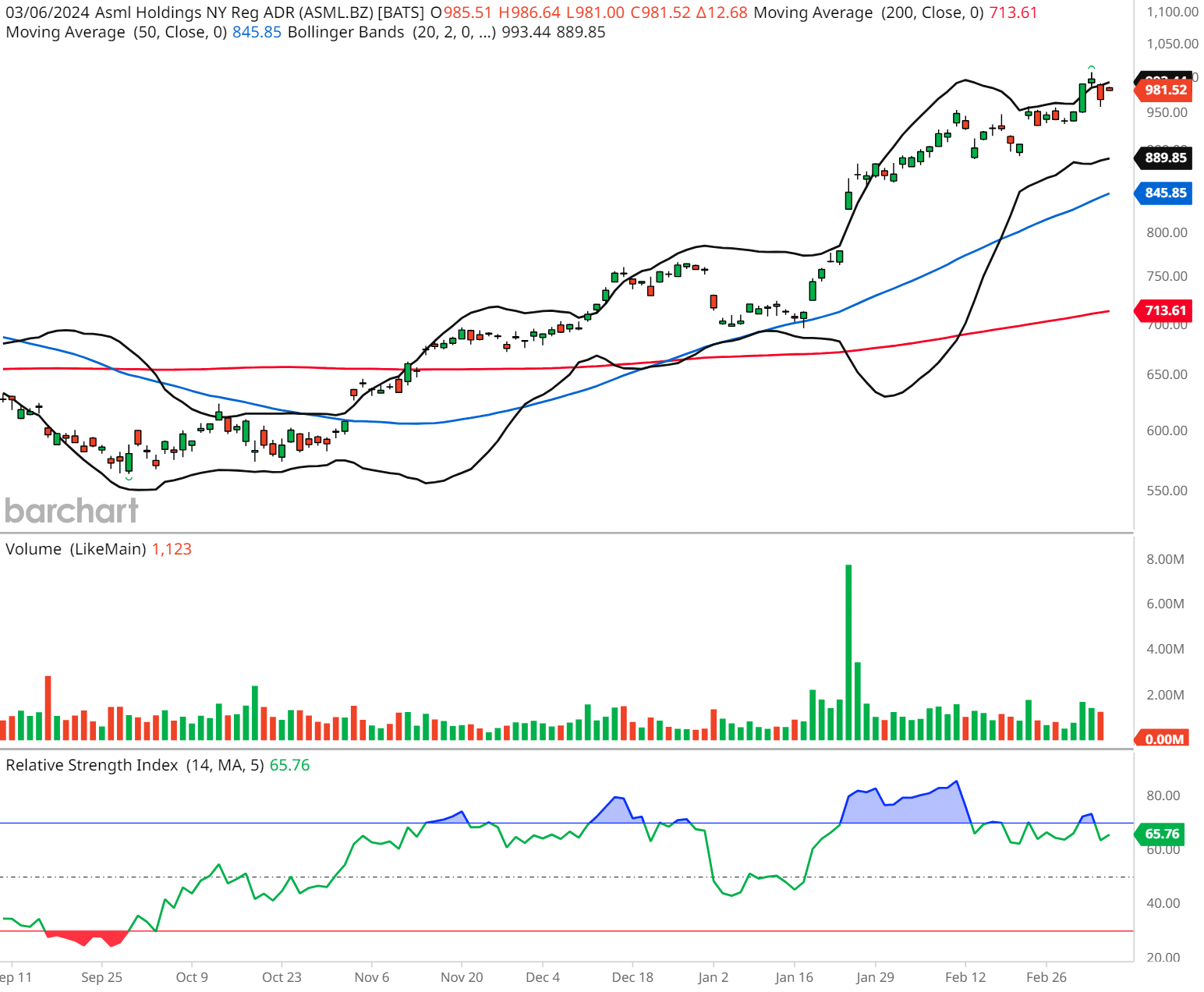Click the 'Oct 23' date axis label

pos(282,977)
